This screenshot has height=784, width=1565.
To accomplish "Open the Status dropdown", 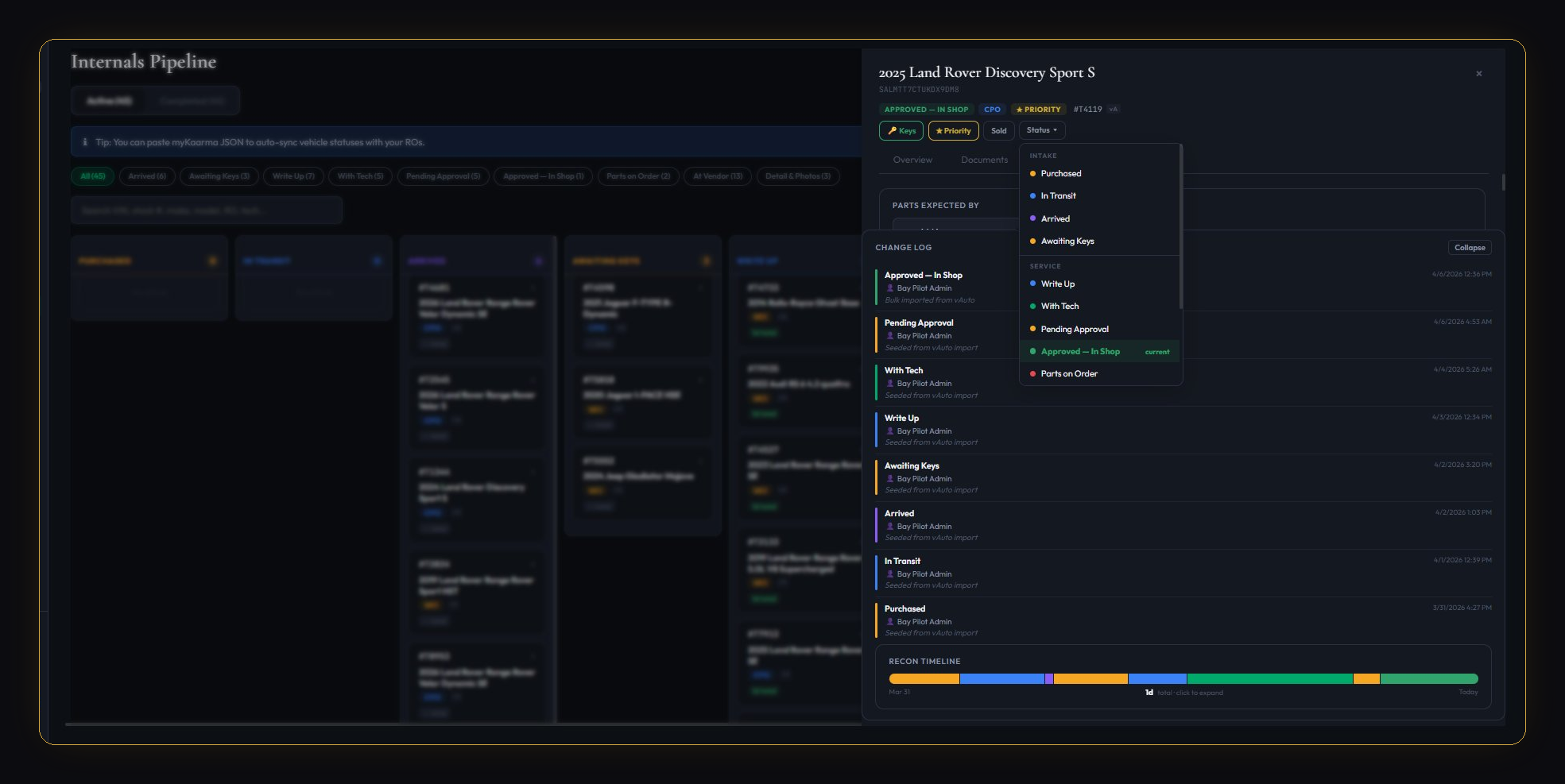I will coord(1041,130).
